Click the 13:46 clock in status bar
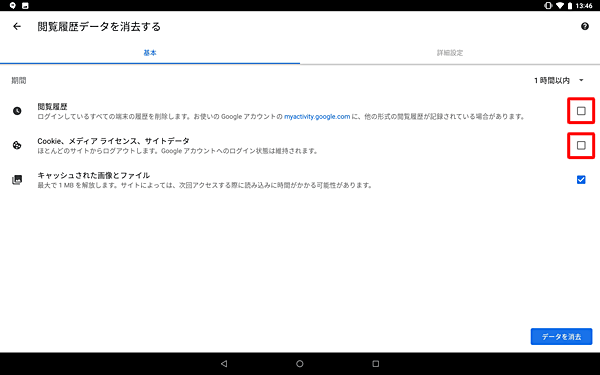 tap(584, 5)
